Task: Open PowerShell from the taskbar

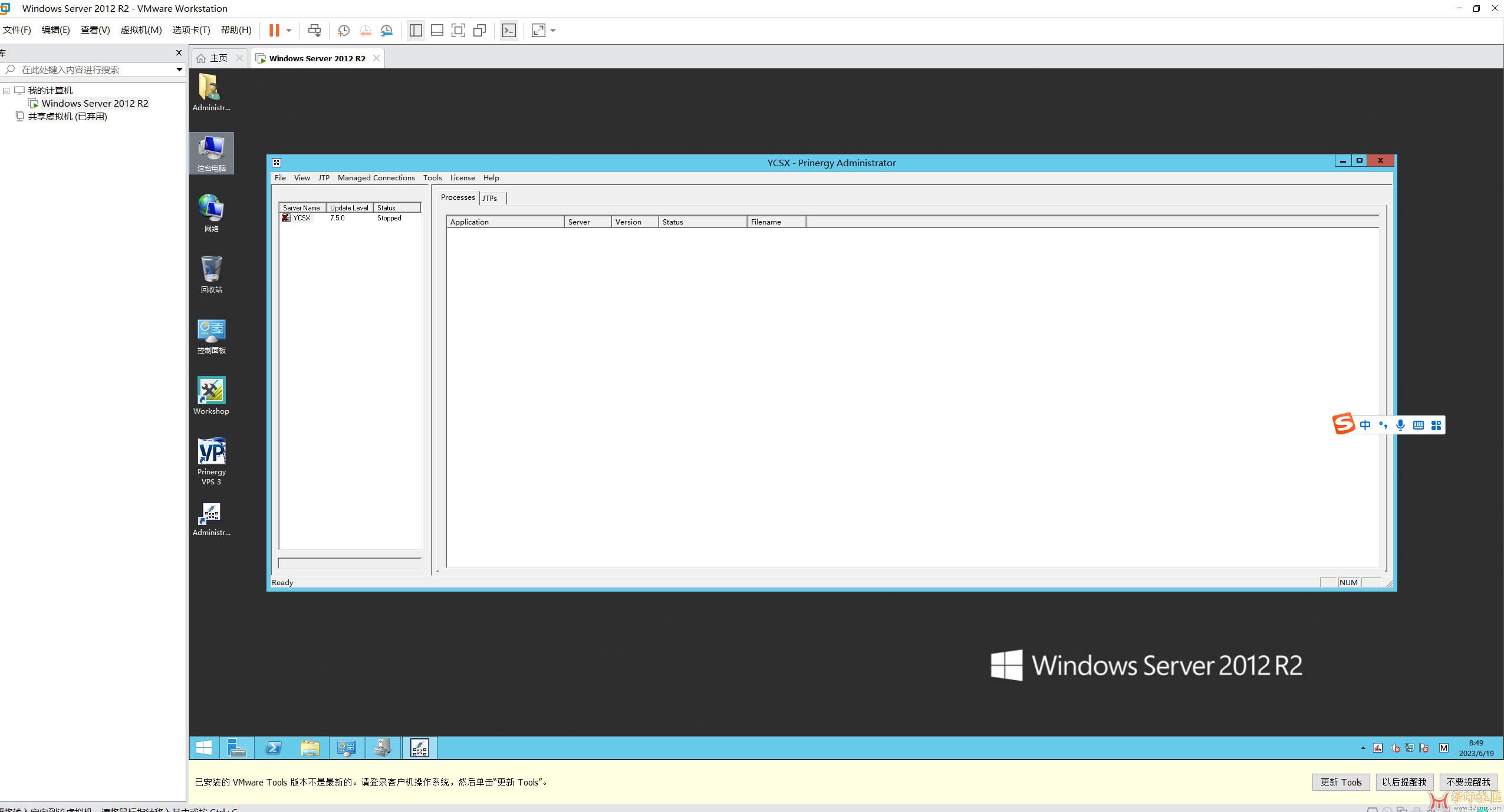Action: pyautogui.click(x=274, y=748)
